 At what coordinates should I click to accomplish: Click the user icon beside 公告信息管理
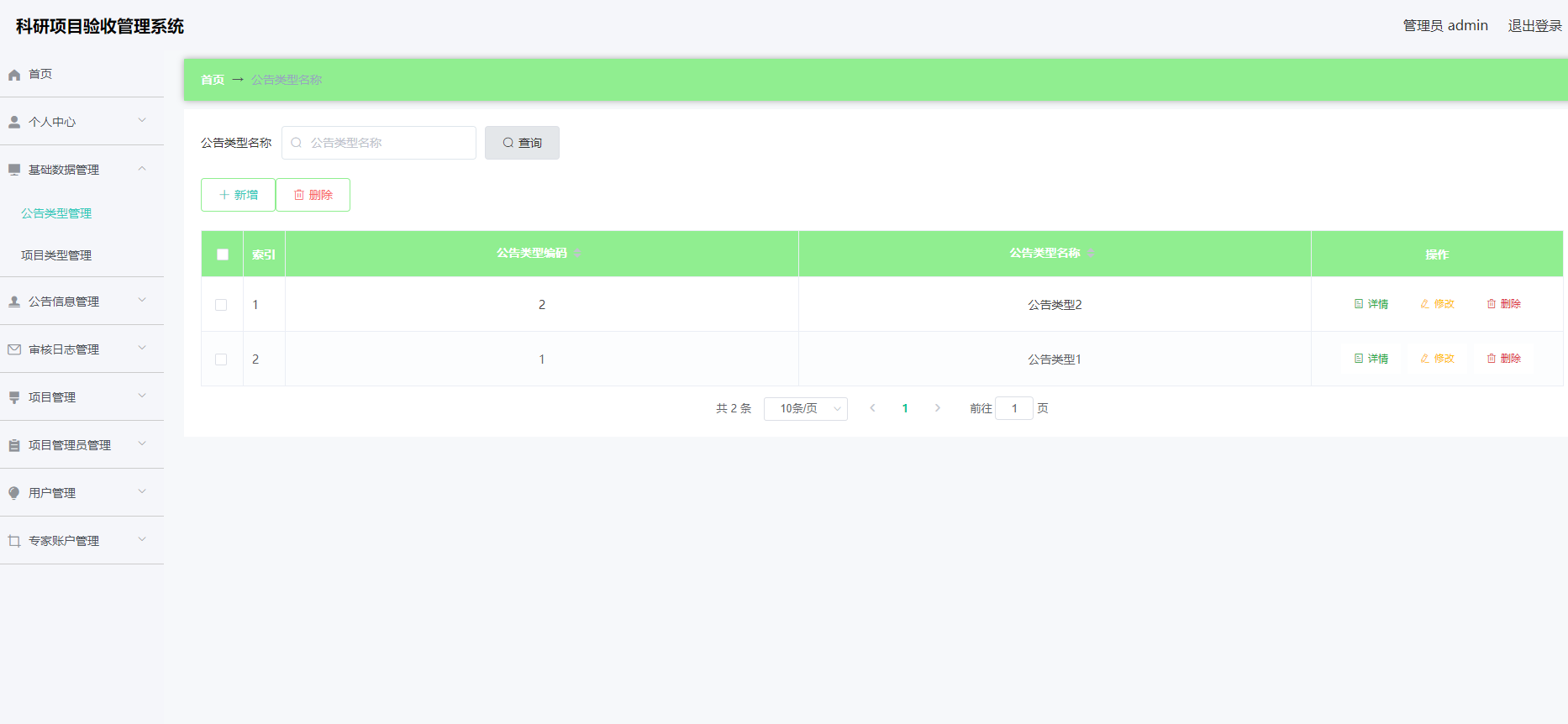(x=14, y=302)
